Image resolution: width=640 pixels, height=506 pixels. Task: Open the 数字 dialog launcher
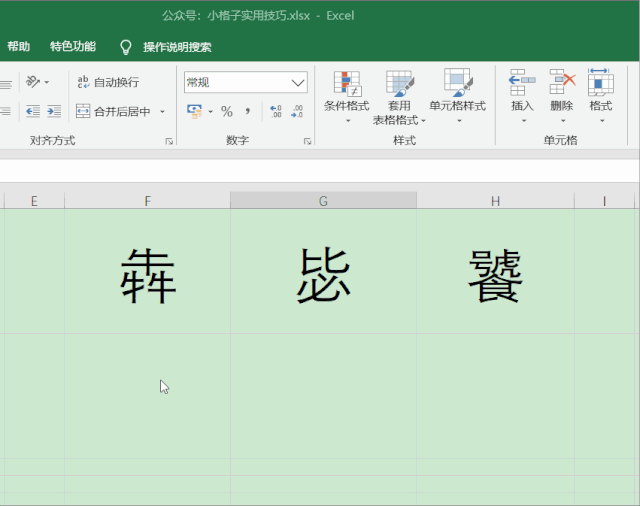click(x=307, y=141)
